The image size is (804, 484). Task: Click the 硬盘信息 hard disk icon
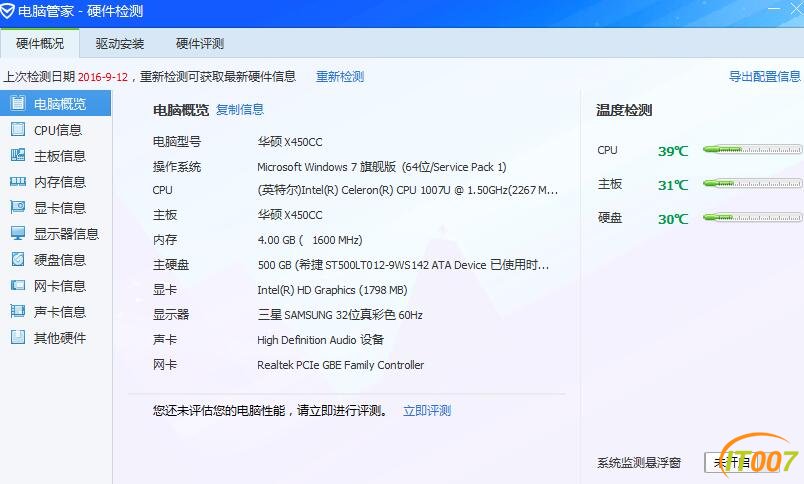[x=17, y=259]
